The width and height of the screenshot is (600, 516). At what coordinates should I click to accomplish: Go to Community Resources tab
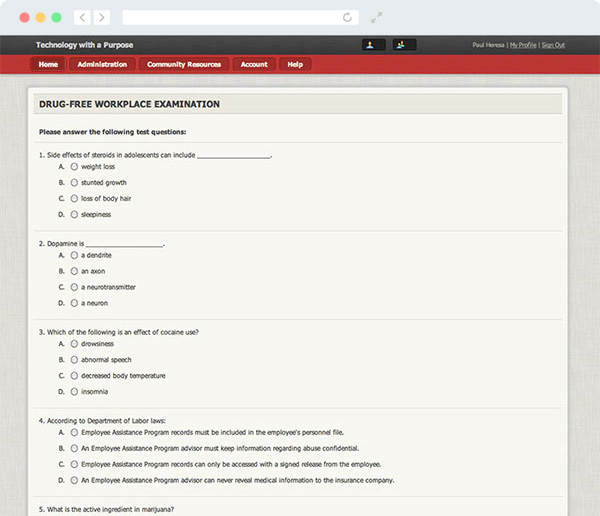184,64
